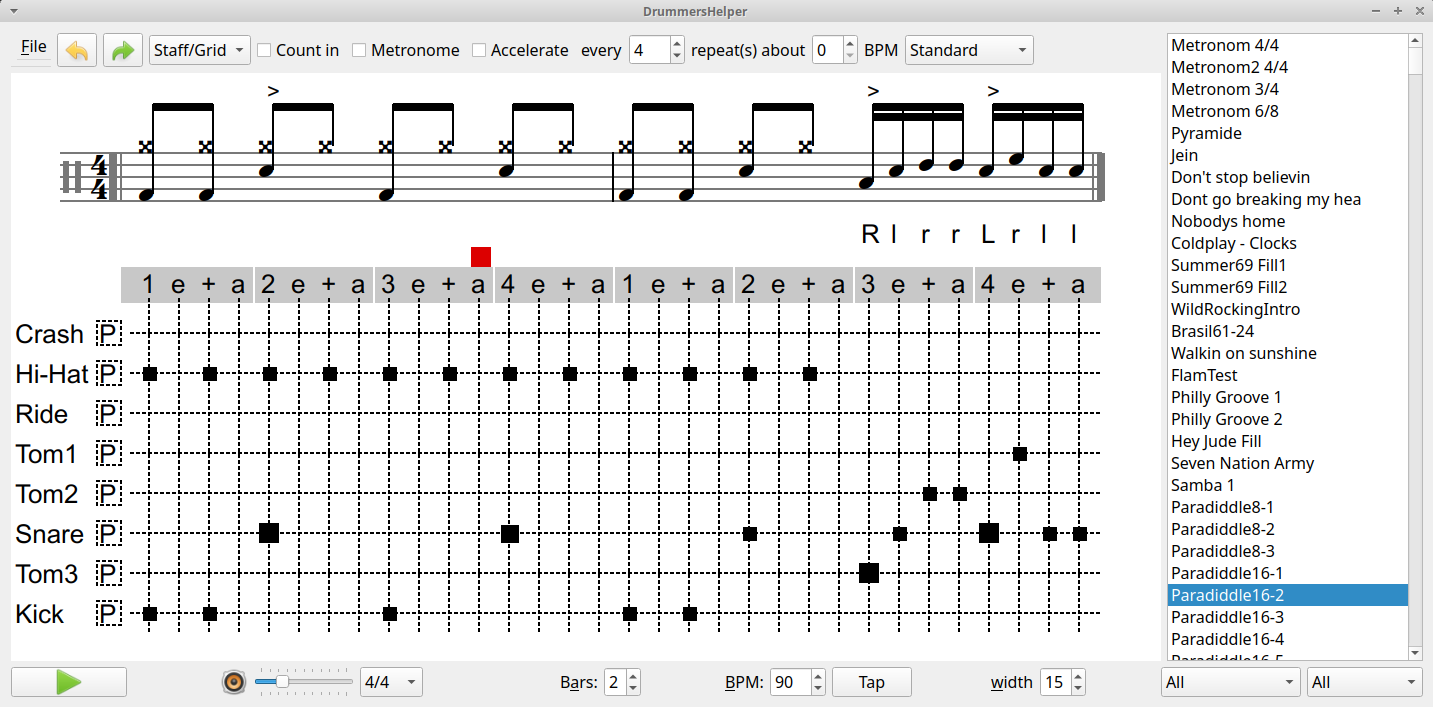Click the P icon beside Snare
Viewport: 1433px width, 707px height.
point(108,534)
